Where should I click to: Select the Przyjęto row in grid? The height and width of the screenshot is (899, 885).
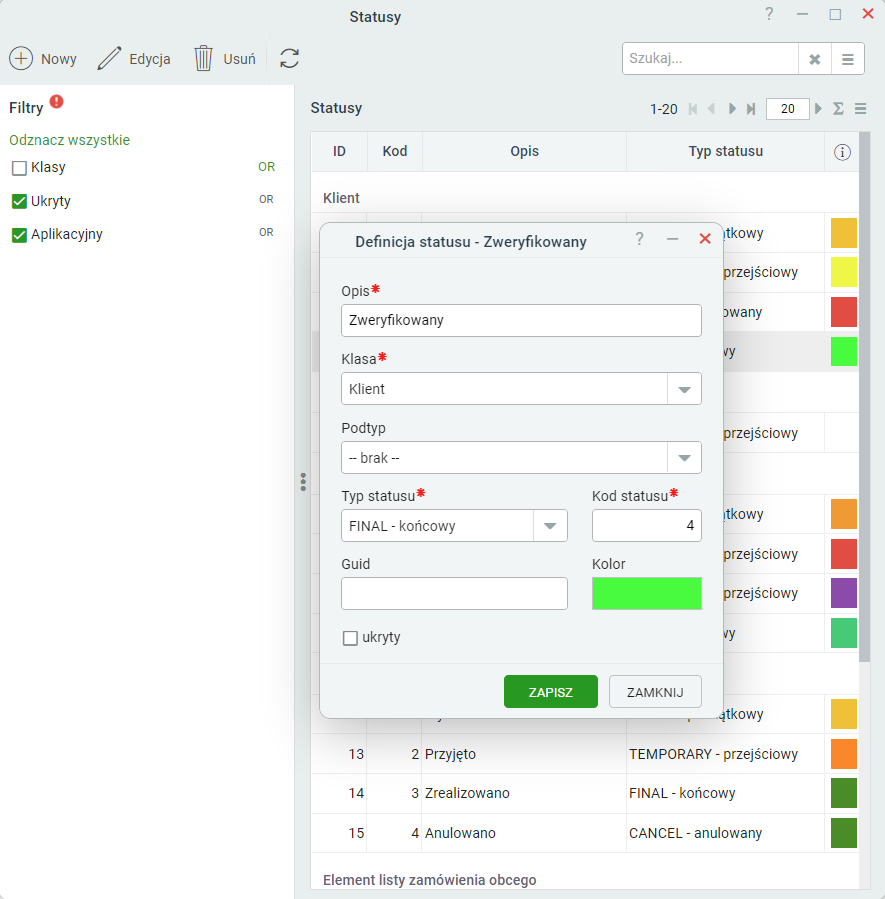(x=585, y=754)
